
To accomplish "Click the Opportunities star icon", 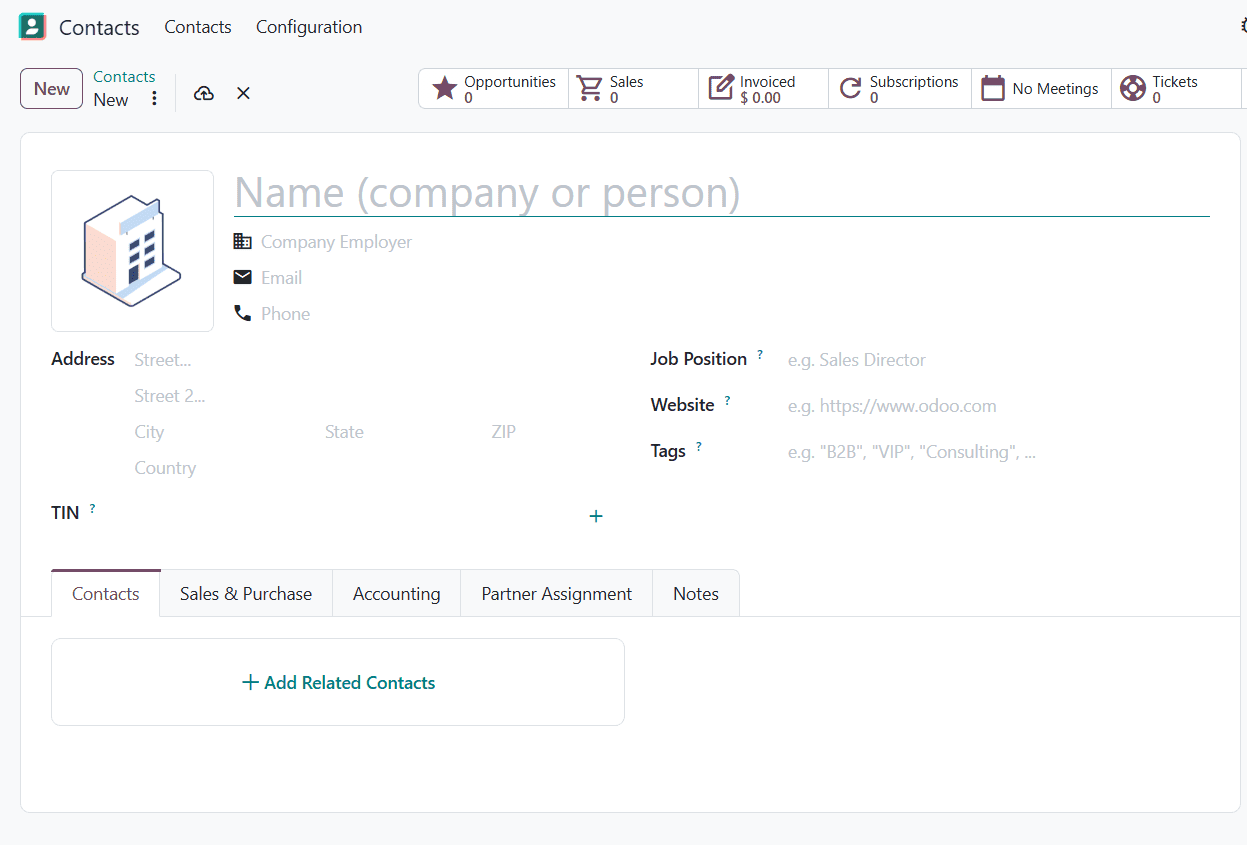I will click(x=445, y=89).
